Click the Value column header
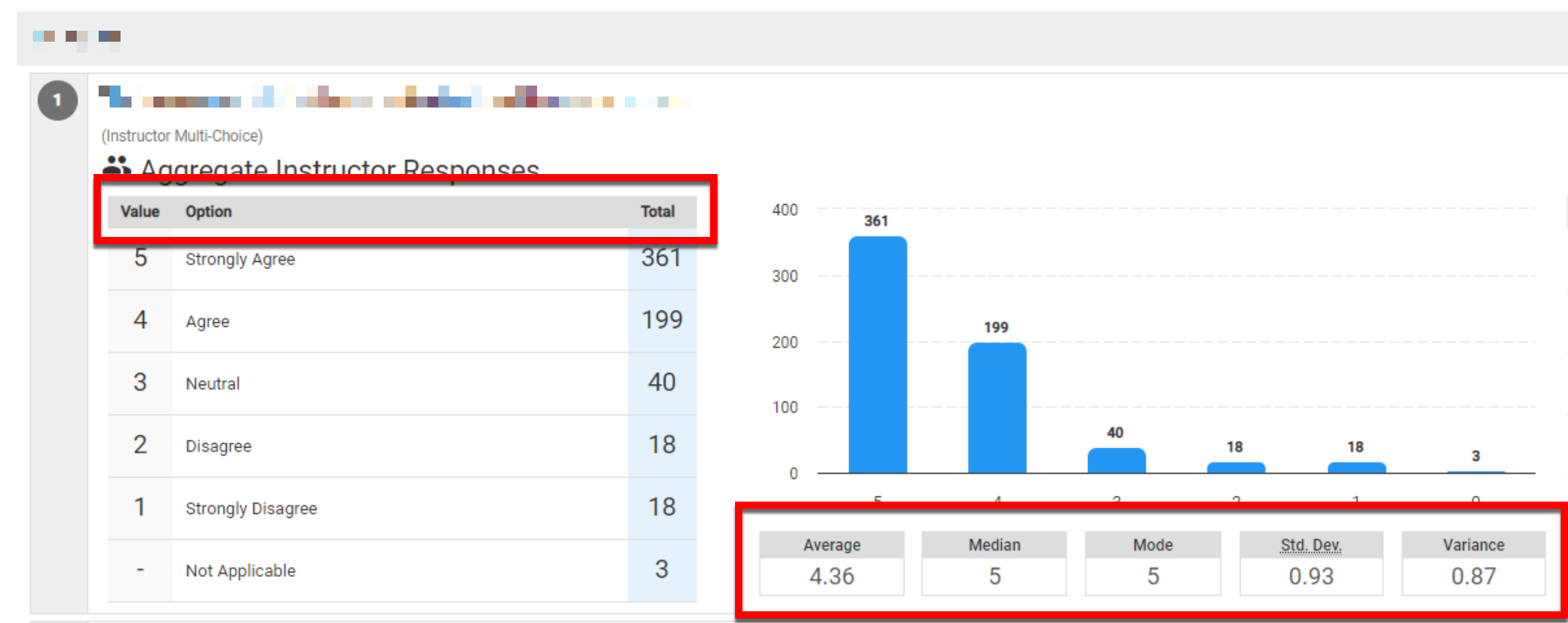Image resolution: width=1568 pixels, height=623 pixels. click(140, 211)
